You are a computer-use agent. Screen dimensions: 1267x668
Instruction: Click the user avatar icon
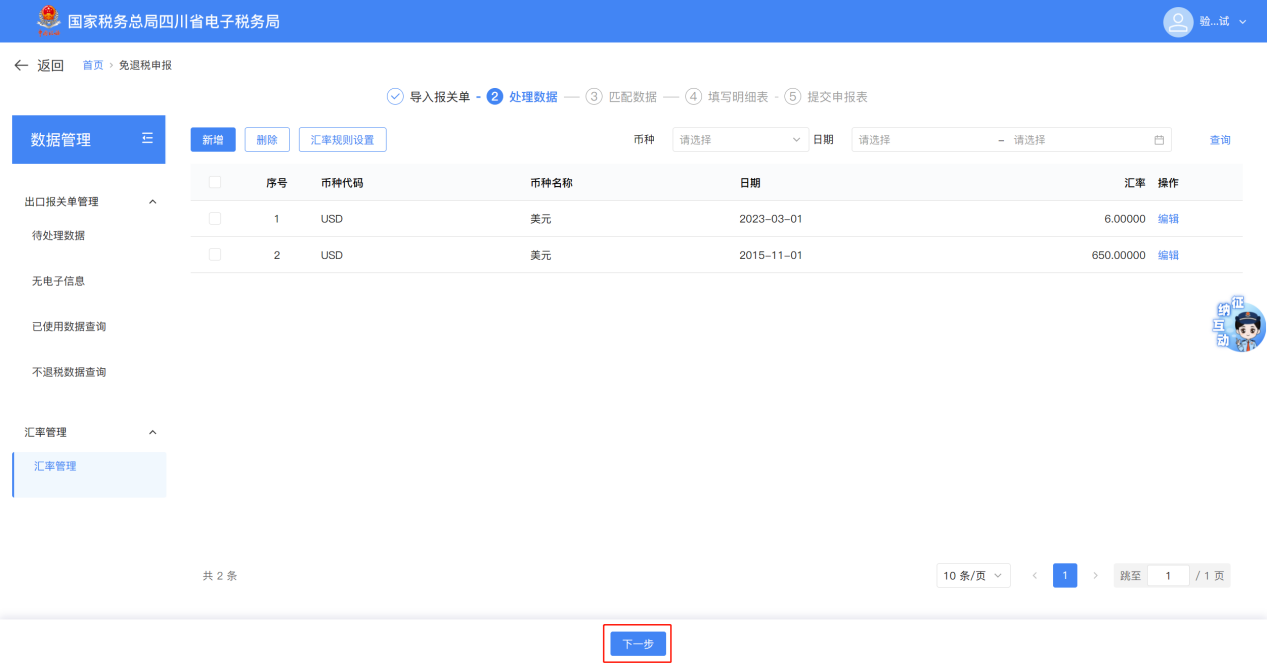(x=1179, y=22)
